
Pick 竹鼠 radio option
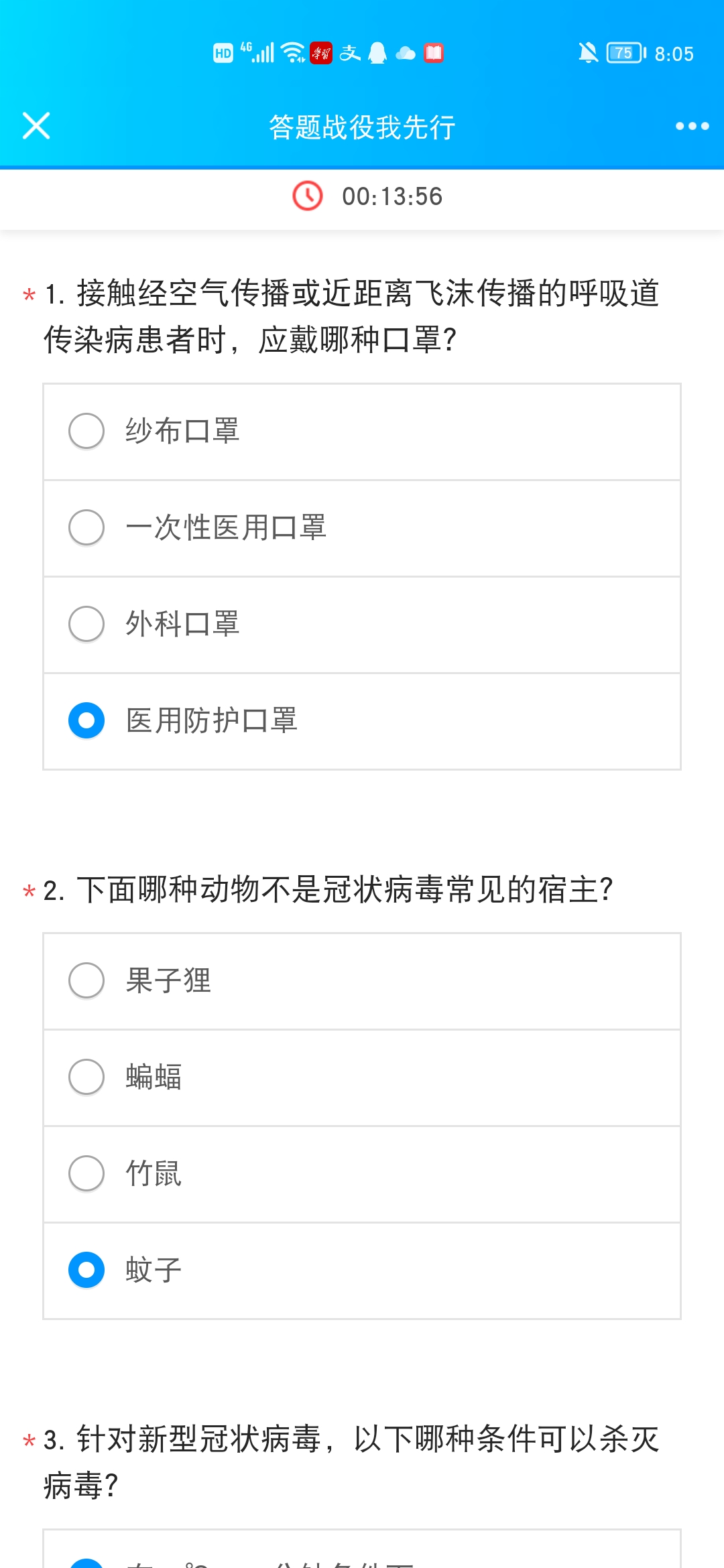(86, 1173)
